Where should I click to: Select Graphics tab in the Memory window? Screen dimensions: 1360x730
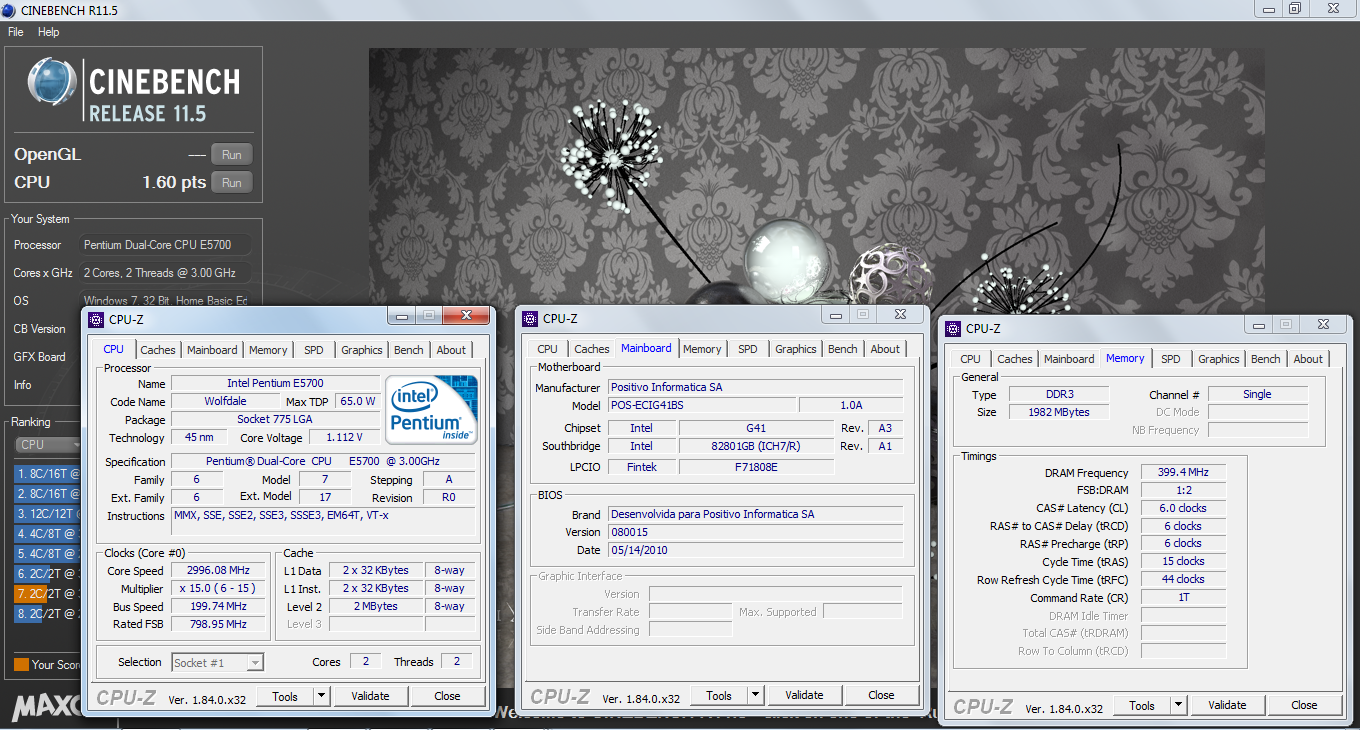pyautogui.click(x=1219, y=359)
